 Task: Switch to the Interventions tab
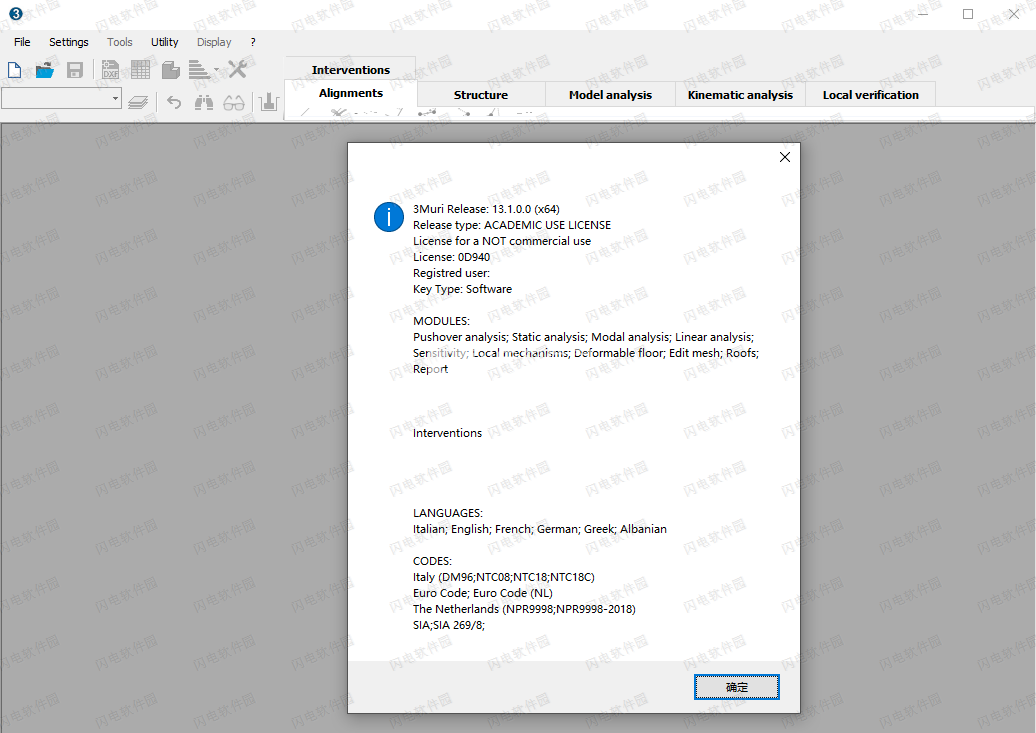tap(351, 69)
